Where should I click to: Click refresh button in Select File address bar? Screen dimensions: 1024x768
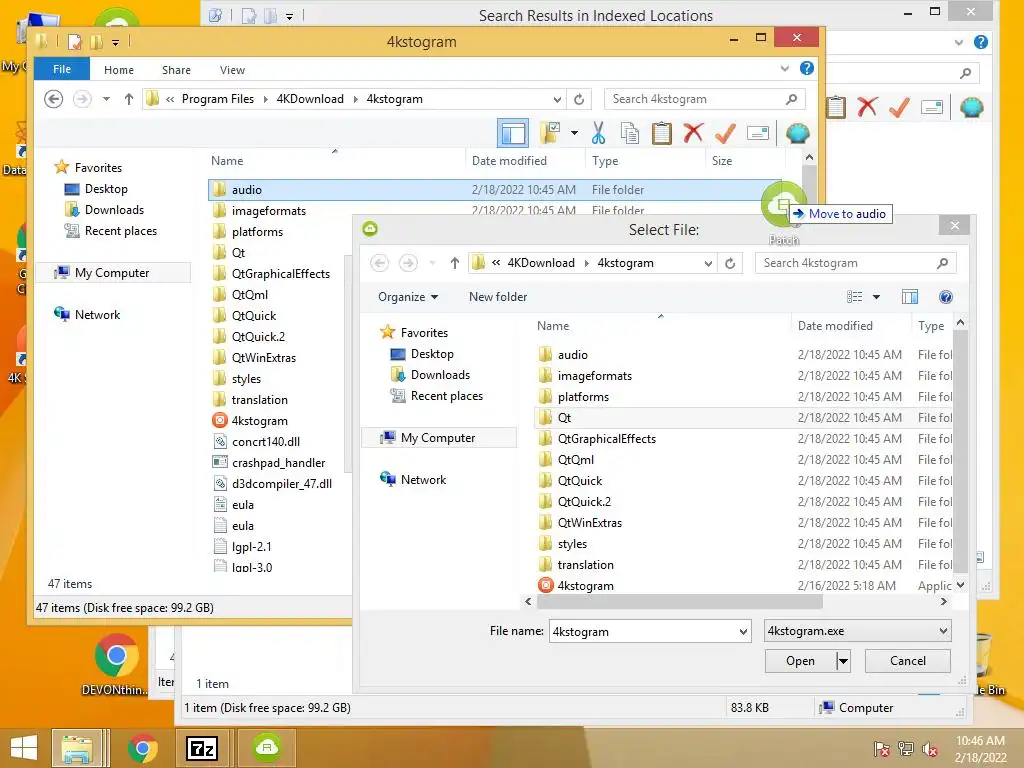[x=729, y=263]
